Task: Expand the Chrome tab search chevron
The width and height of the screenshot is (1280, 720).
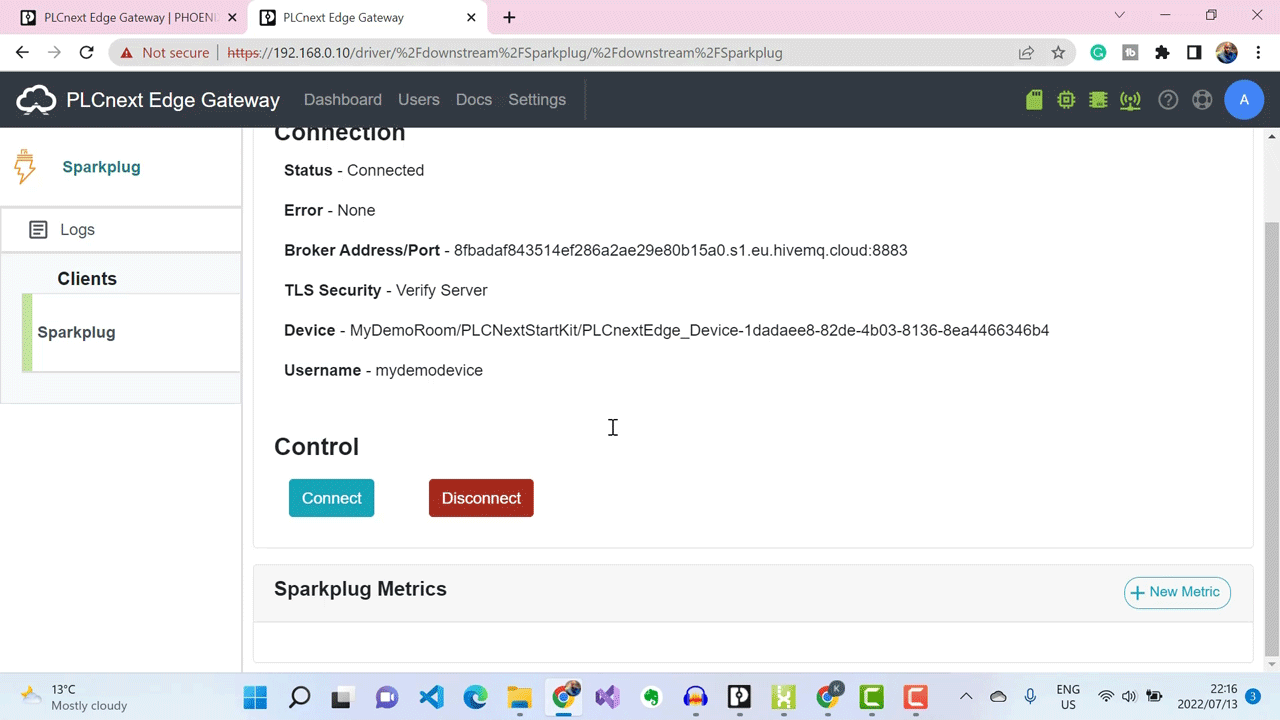Action: [x=1119, y=15]
